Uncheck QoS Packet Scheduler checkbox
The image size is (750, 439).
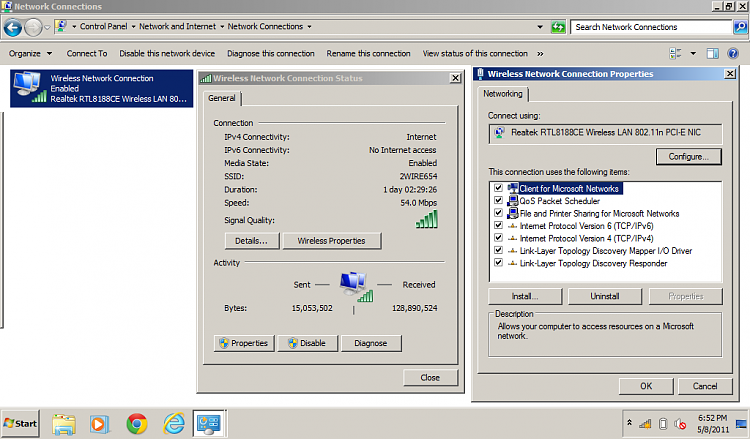498,200
